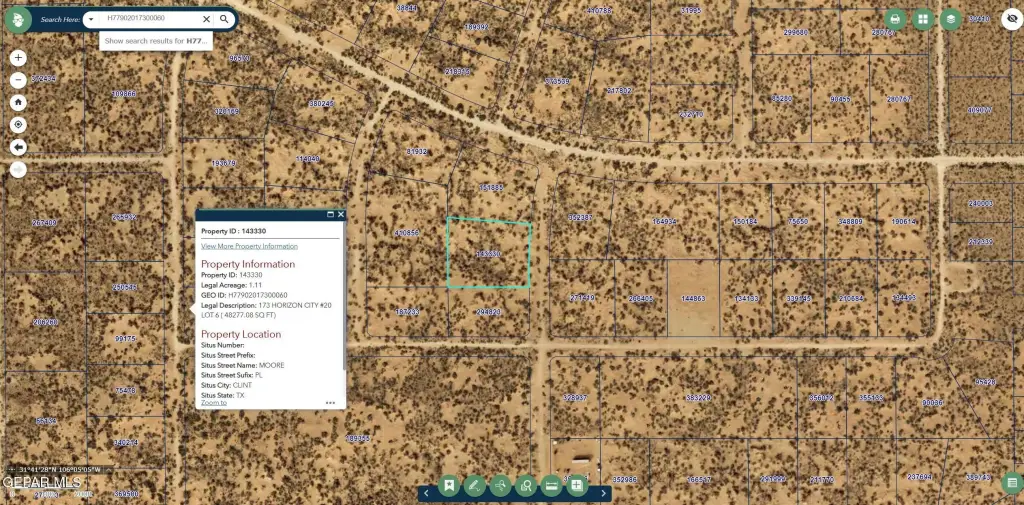Go back to previous map extent
Screen dimensions: 1024x505
point(18,147)
